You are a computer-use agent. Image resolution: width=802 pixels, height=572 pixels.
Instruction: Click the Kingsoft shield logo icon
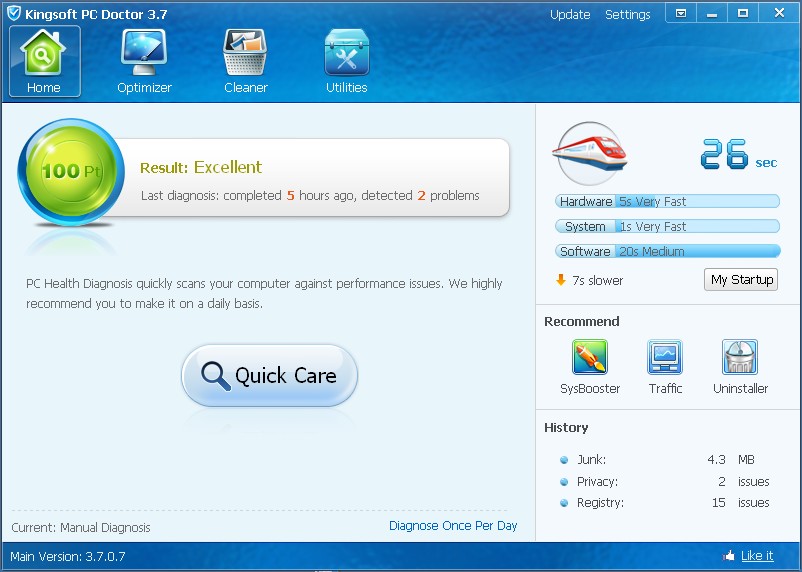[x=14, y=13]
